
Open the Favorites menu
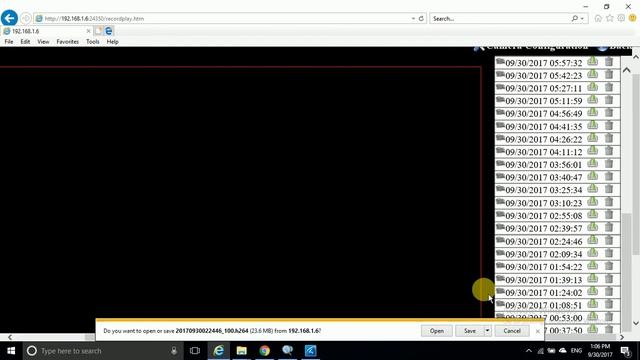[x=67, y=42]
